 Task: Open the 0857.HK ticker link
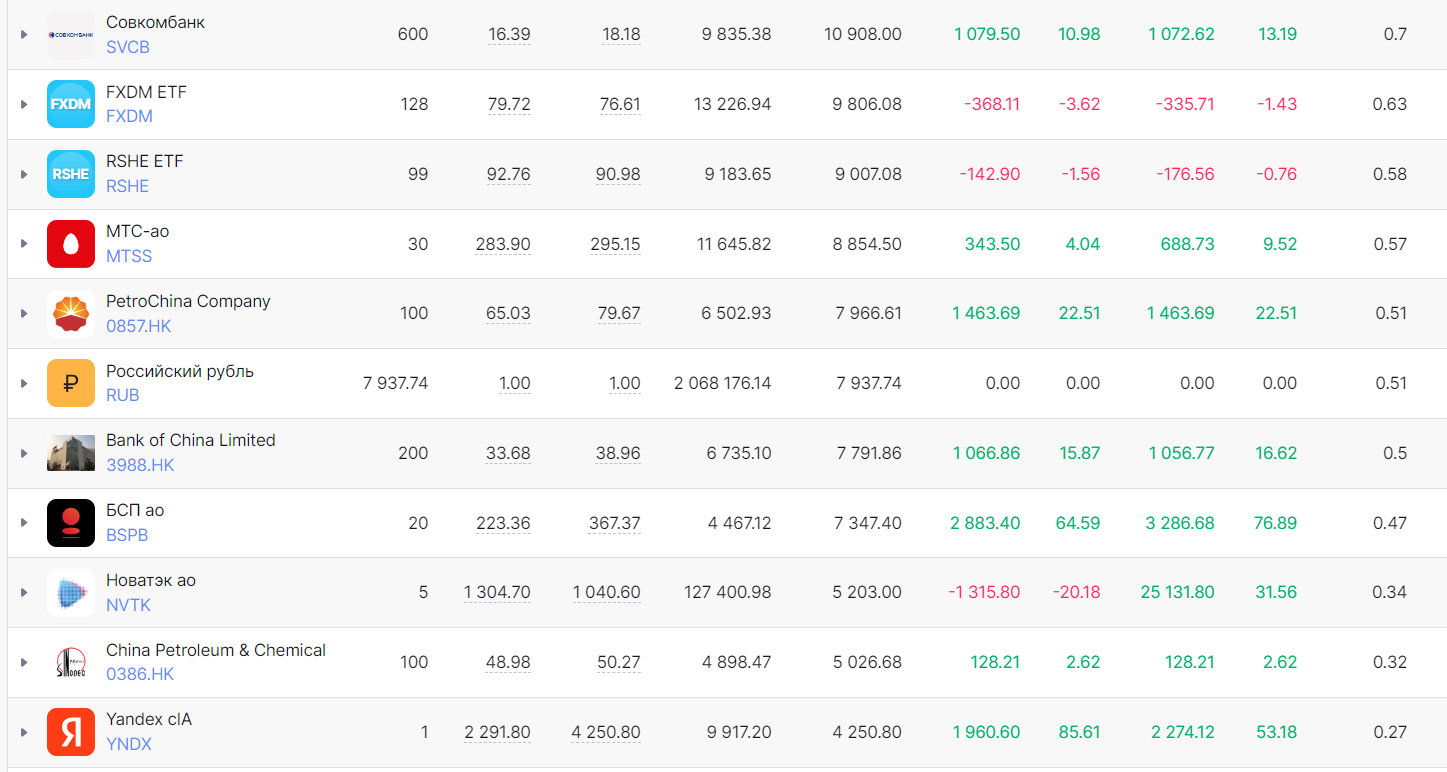coord(140,326)
